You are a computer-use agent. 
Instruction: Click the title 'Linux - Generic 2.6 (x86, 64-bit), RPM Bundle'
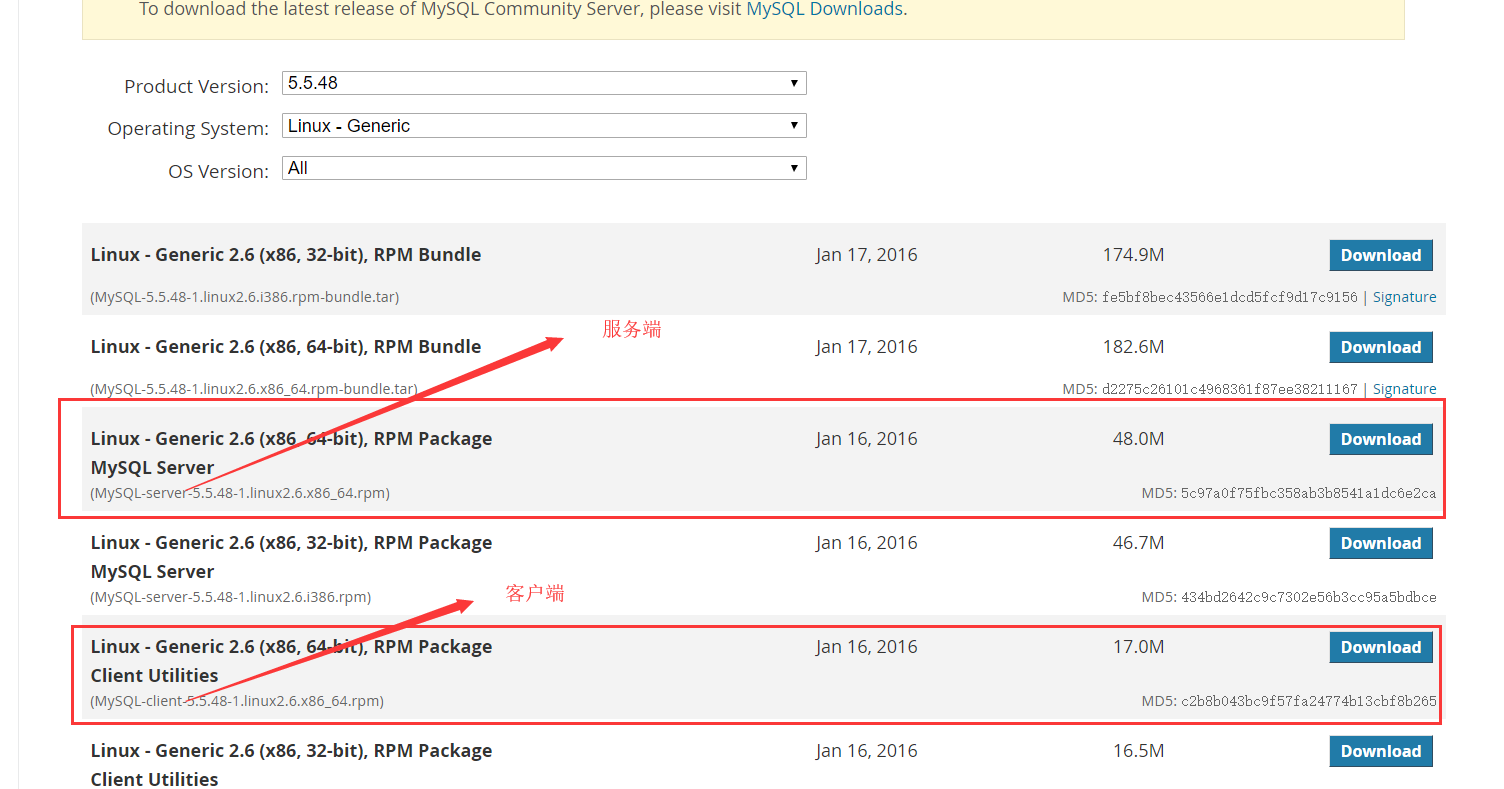tap(286, 347)
